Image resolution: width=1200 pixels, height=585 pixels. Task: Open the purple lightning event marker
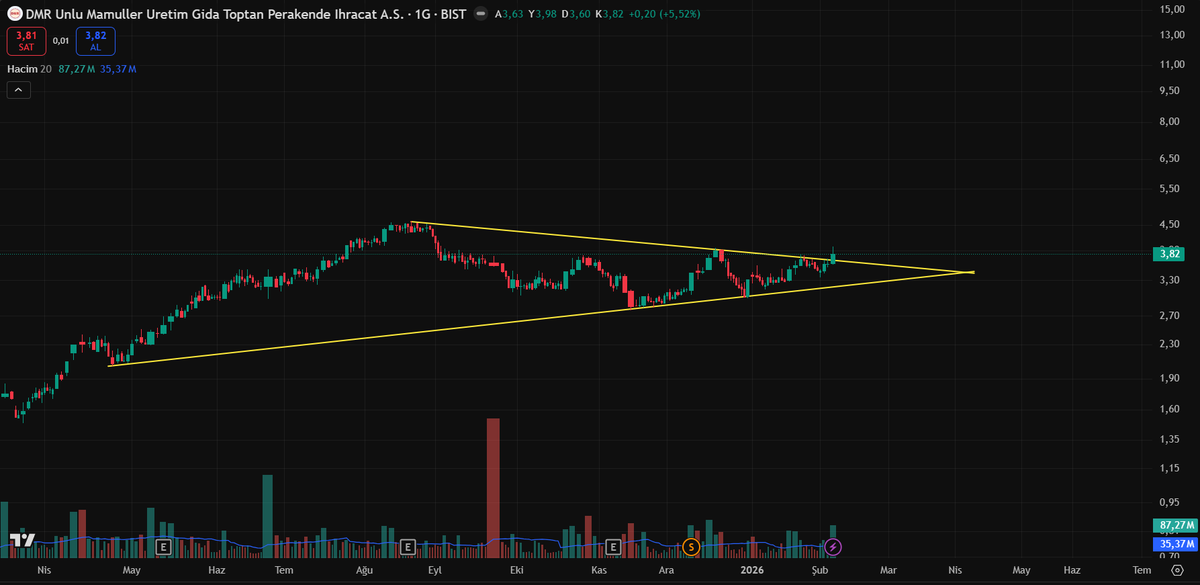point(833,547)
